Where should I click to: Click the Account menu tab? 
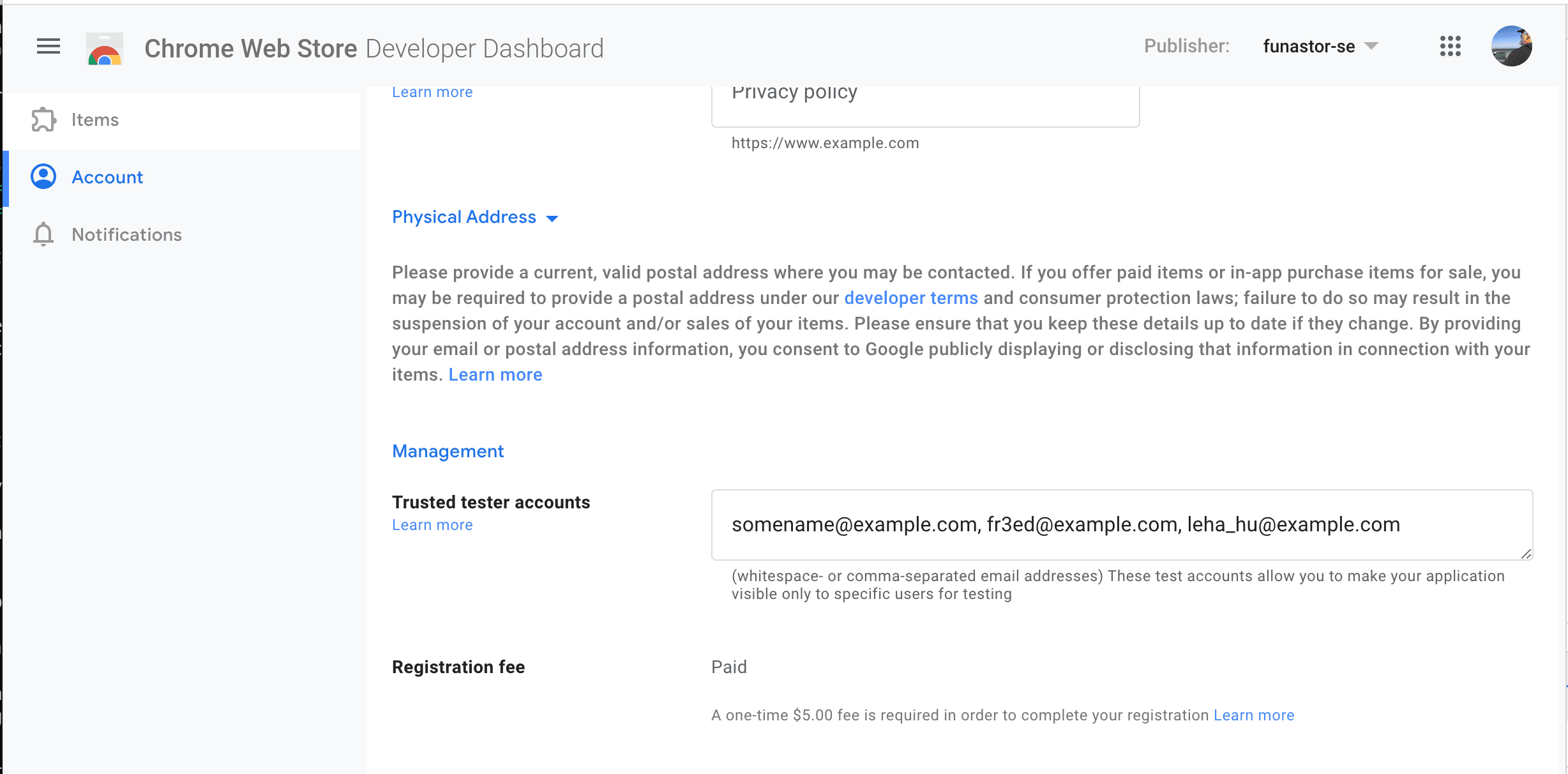(107, 177)
